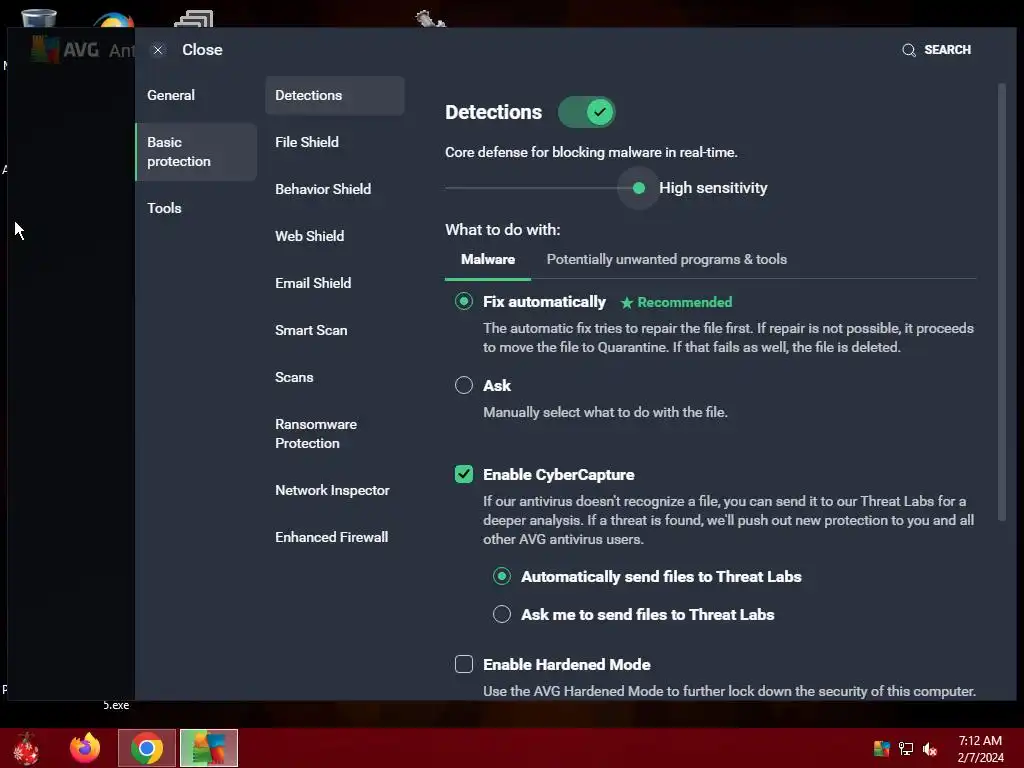Click the settings vertical scrollbar

point(1002,302)
